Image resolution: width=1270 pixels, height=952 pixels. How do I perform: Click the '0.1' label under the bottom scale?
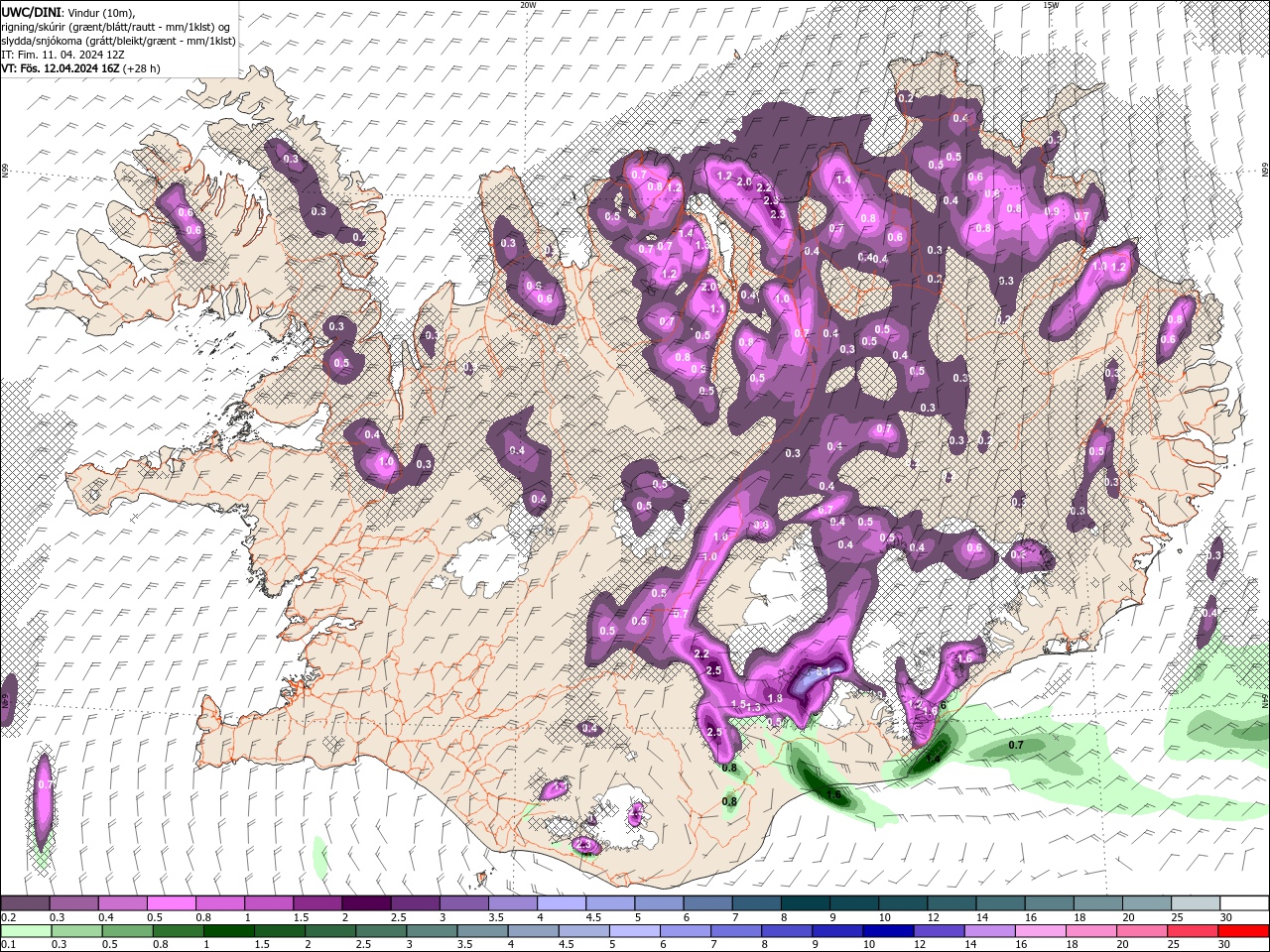pos(10,945)
